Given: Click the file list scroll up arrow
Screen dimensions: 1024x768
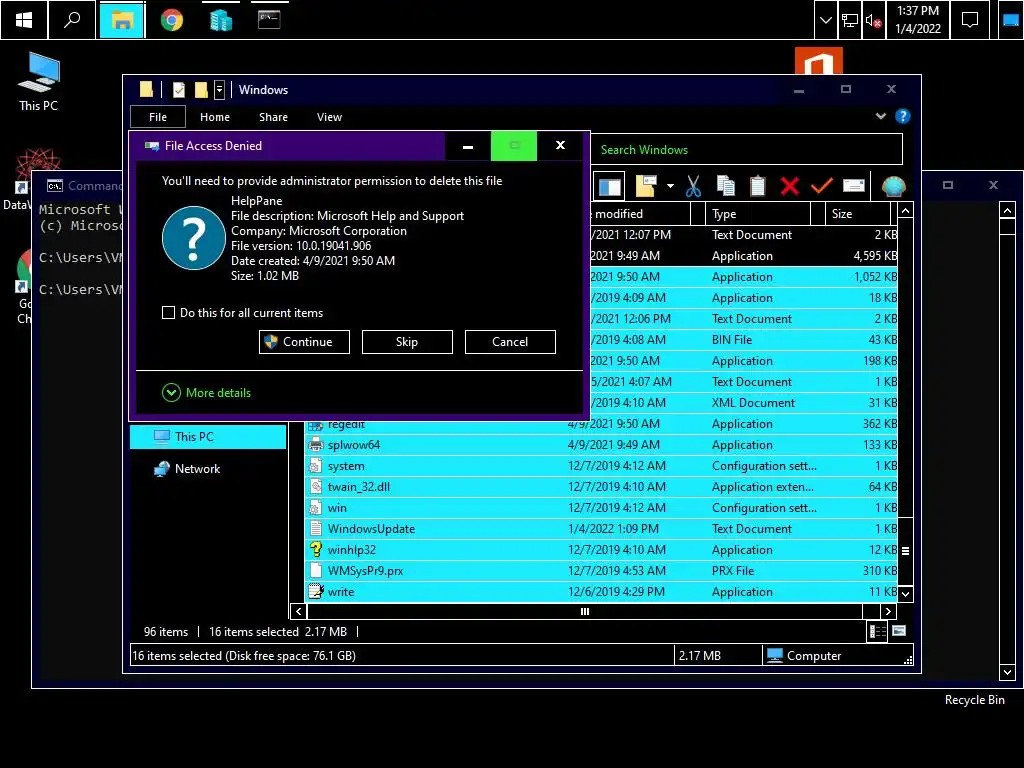Looking at the screenshot, I should (x=905, y=210).
